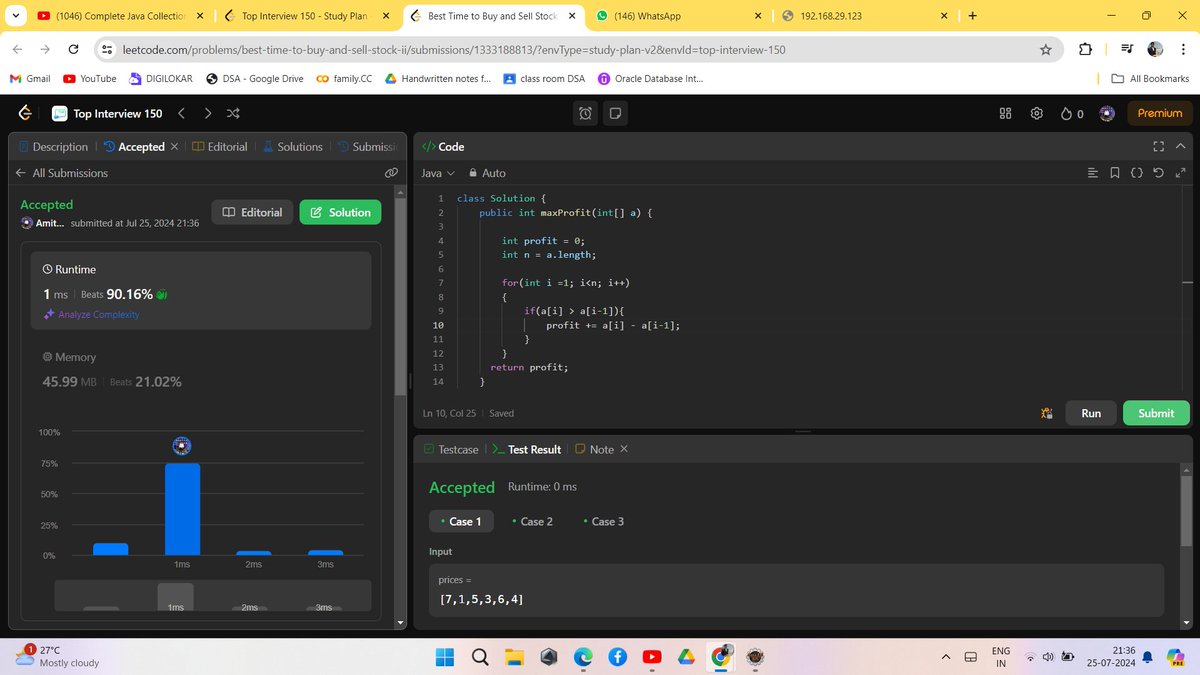Click the Editorial button beside Solution
The width and height of the screenshot is (1200, 675).
[252, 212]
